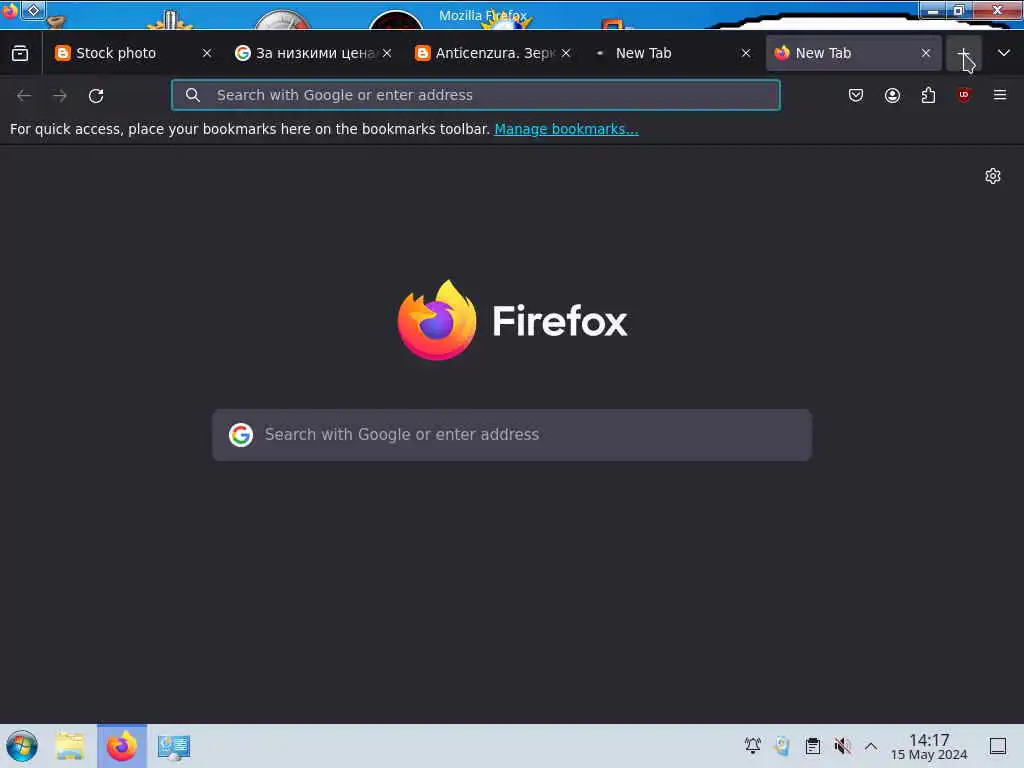
Task: Close the Stock photo tab
Action: click(207, 53)
